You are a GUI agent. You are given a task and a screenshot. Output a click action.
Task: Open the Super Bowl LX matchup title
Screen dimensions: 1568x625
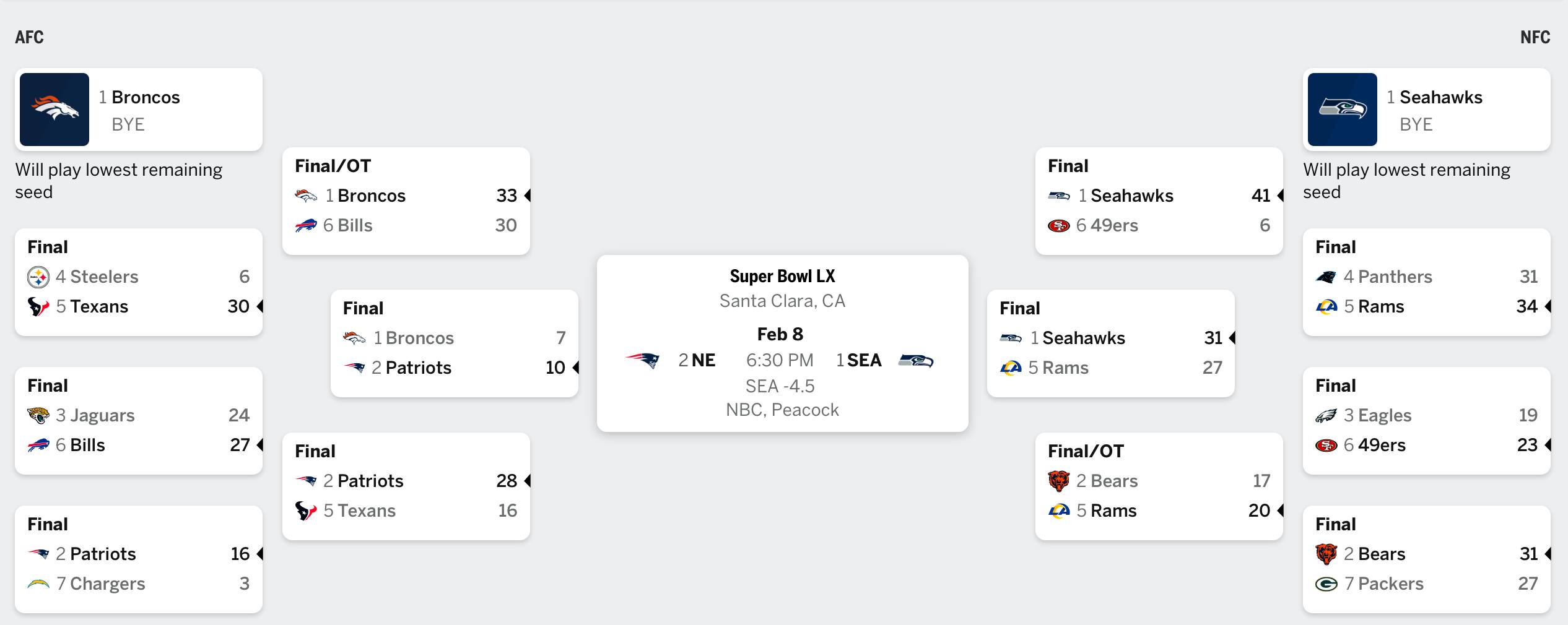[782, 276]
